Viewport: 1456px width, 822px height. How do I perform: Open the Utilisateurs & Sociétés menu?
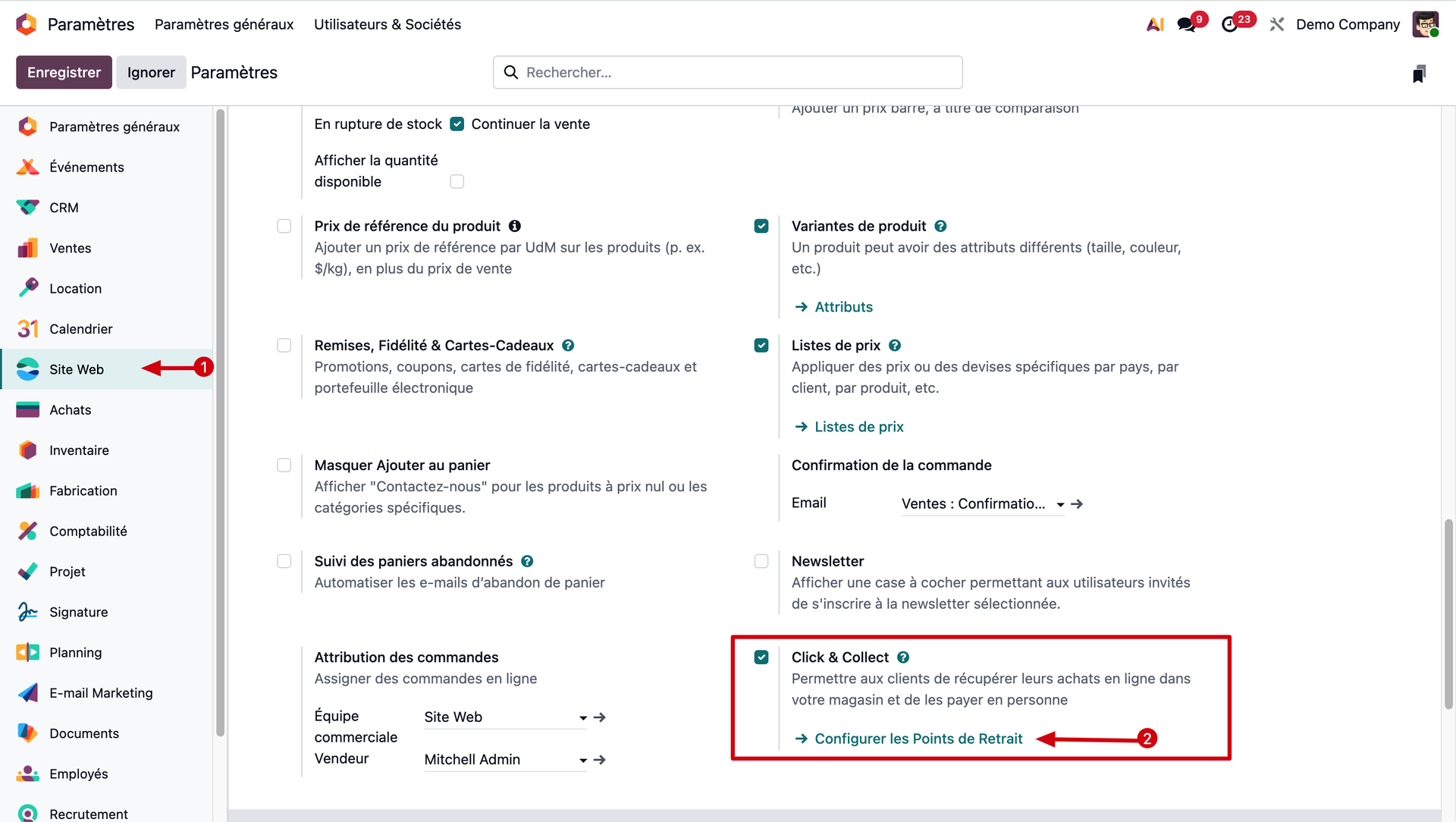point(388,24)
